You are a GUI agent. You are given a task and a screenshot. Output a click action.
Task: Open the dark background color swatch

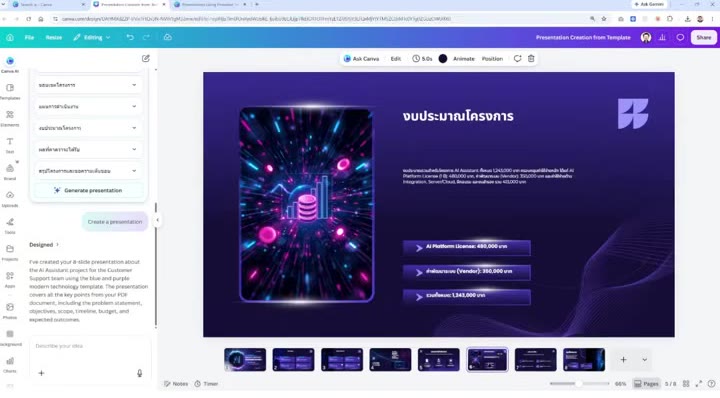(443, 59)
